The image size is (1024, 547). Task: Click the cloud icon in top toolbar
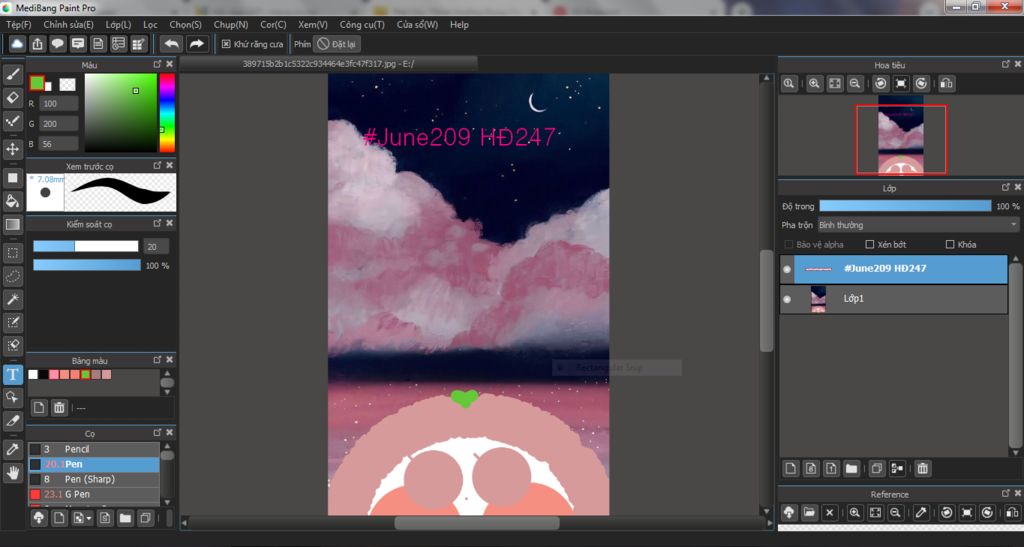(17, 44)
